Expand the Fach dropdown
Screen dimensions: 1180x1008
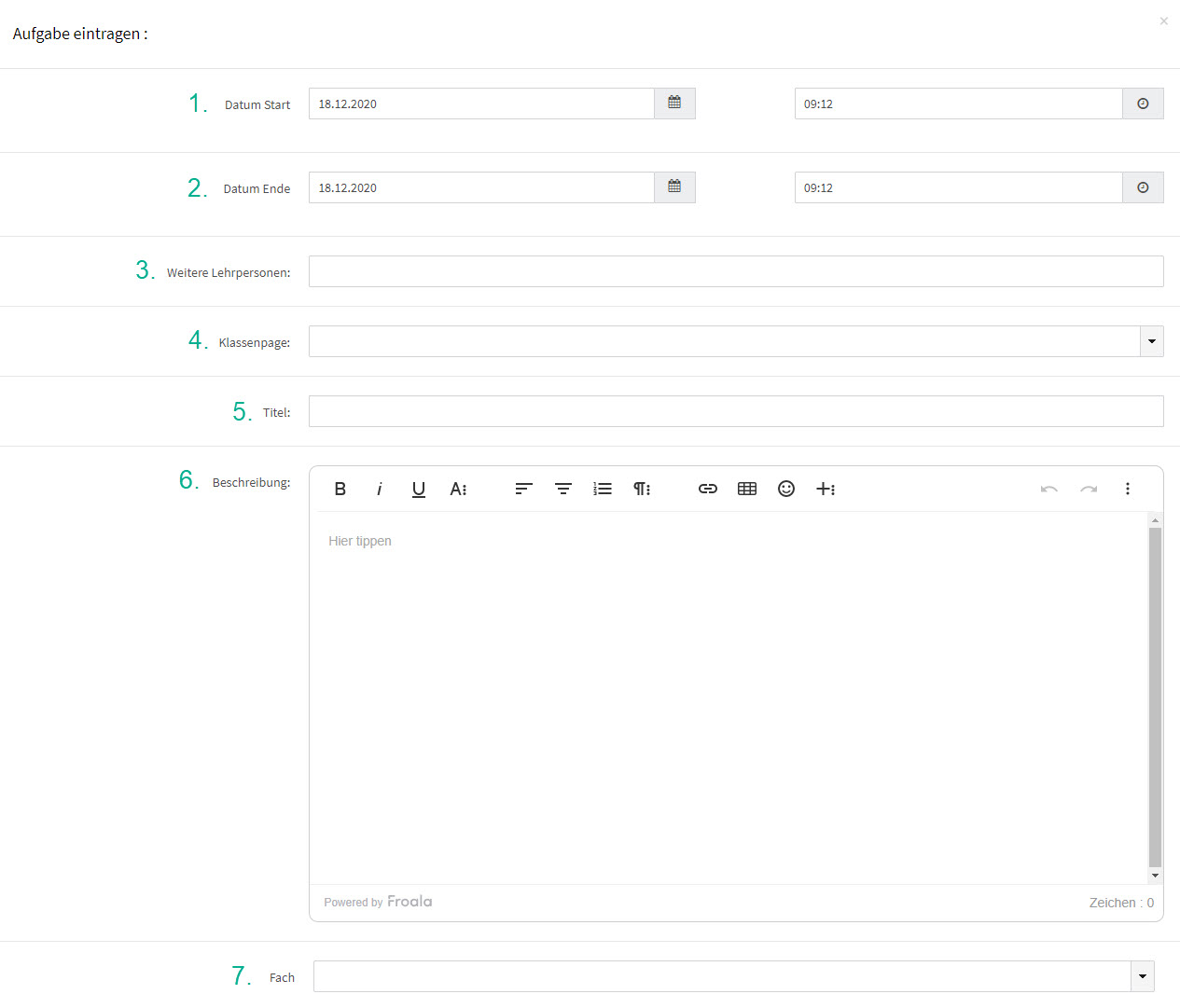(1143, 976)
